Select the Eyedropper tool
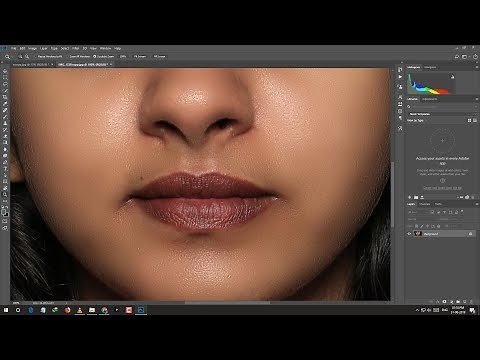480x360 pixels. [x=5, y=104]
